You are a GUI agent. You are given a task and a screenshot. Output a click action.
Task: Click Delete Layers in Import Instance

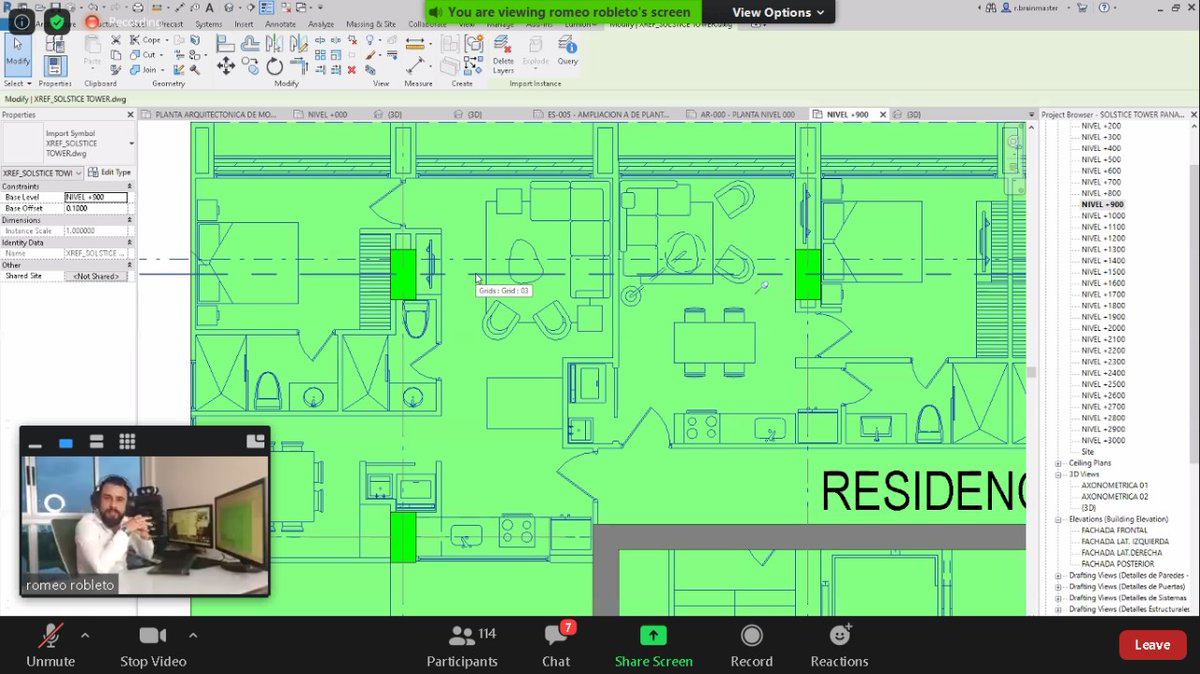503,53
